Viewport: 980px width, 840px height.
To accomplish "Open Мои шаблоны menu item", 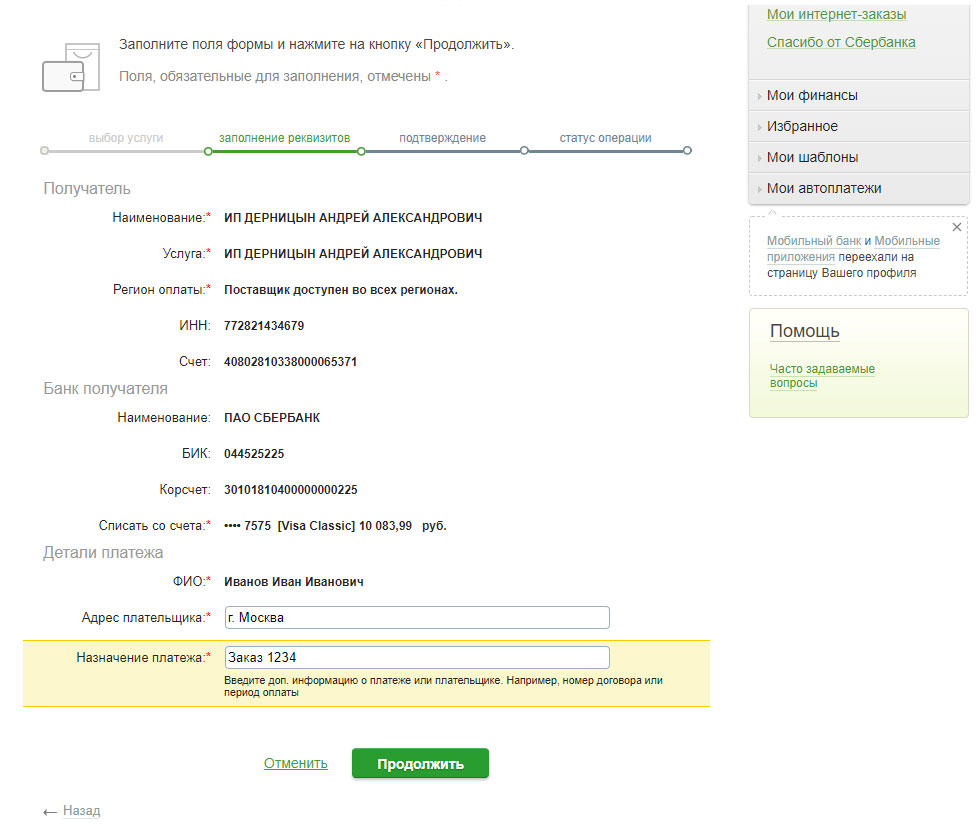I will 812,157.
